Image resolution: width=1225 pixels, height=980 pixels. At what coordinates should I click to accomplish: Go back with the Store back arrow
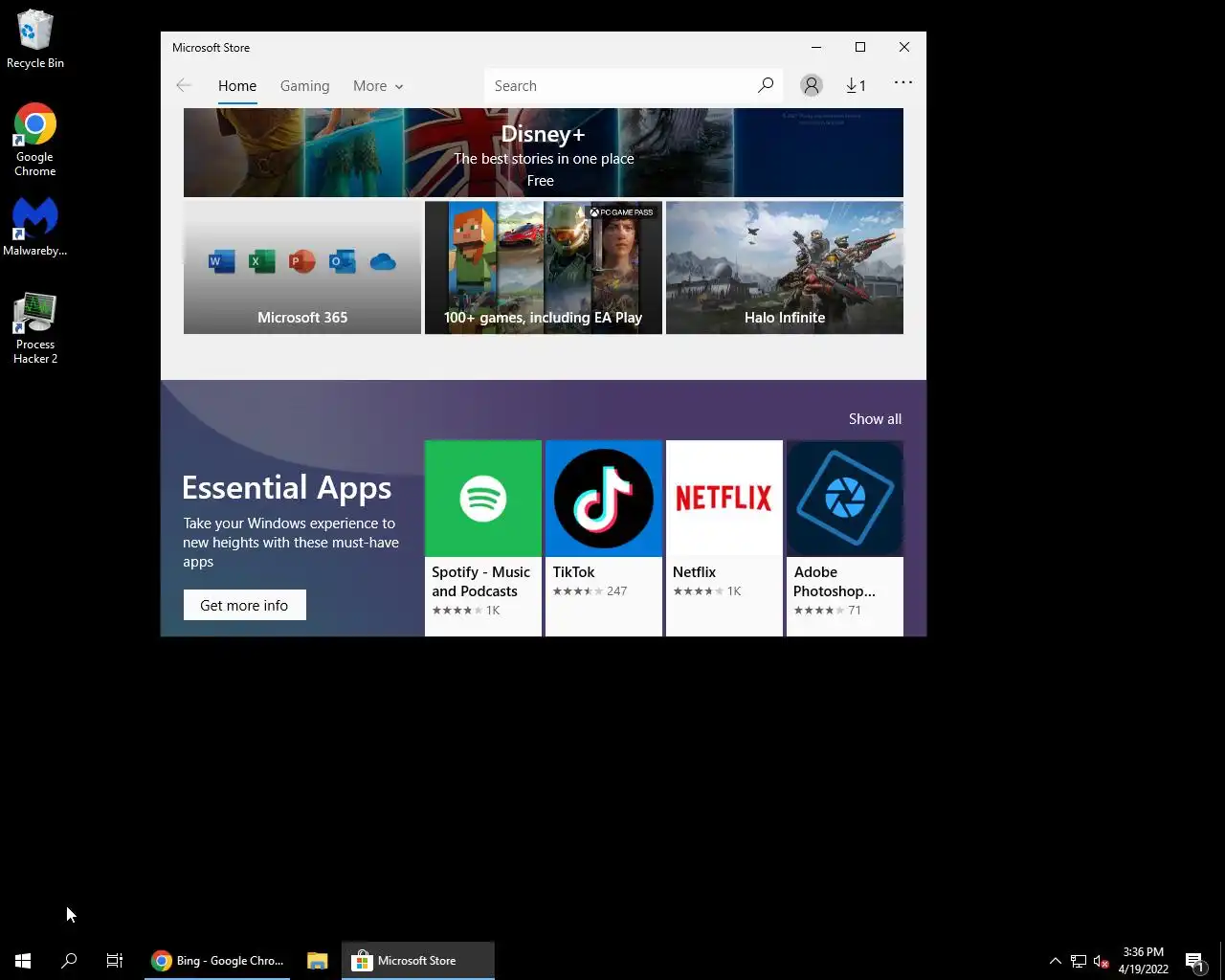(x=184, y=85)
